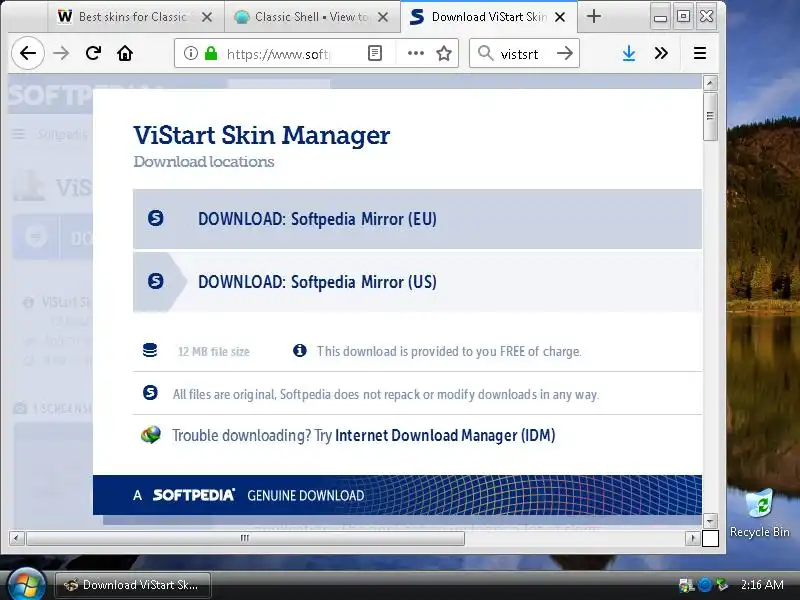
Task: Download from Softpedia Mirror (US)
Action: click(x=417, y=282)
